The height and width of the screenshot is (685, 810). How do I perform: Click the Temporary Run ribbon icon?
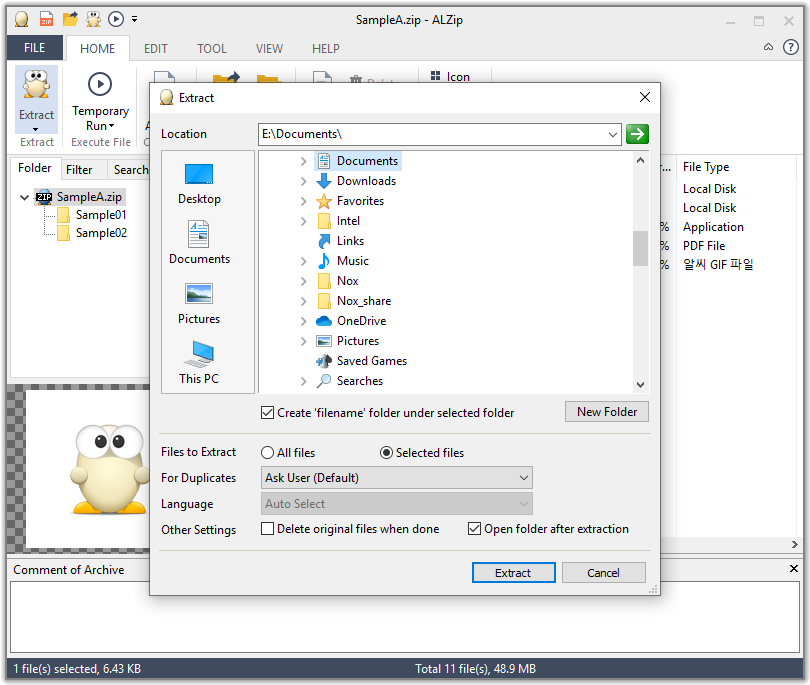[x=100, y=84]
